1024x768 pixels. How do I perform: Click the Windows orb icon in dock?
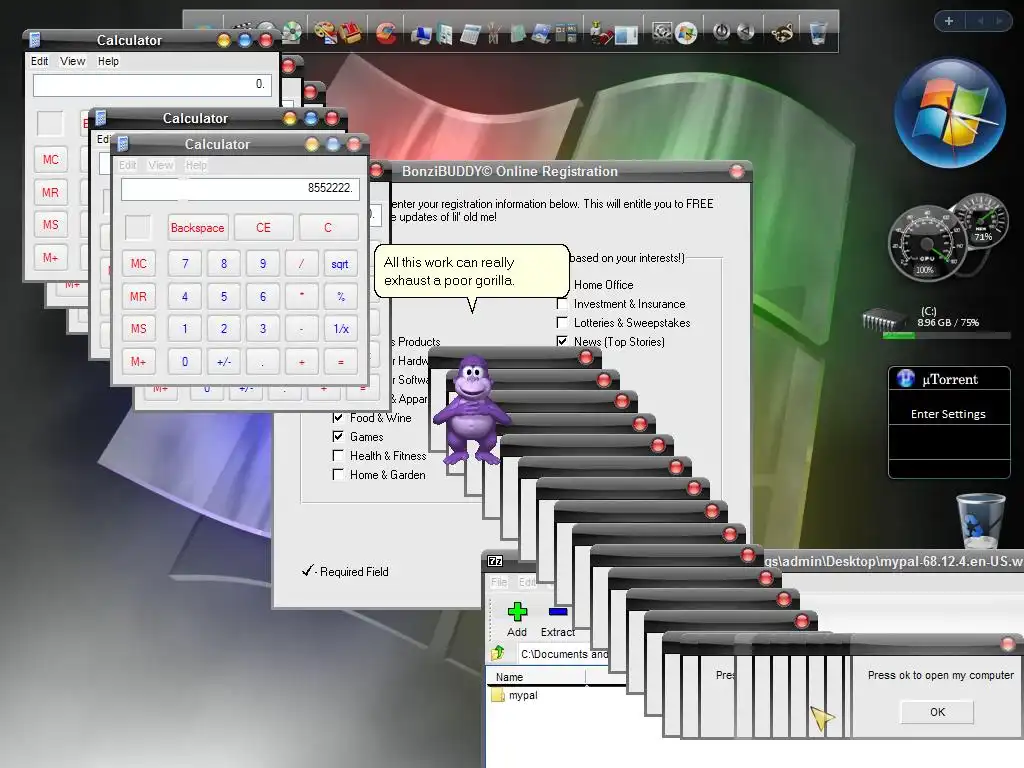[x=686, y=33]
